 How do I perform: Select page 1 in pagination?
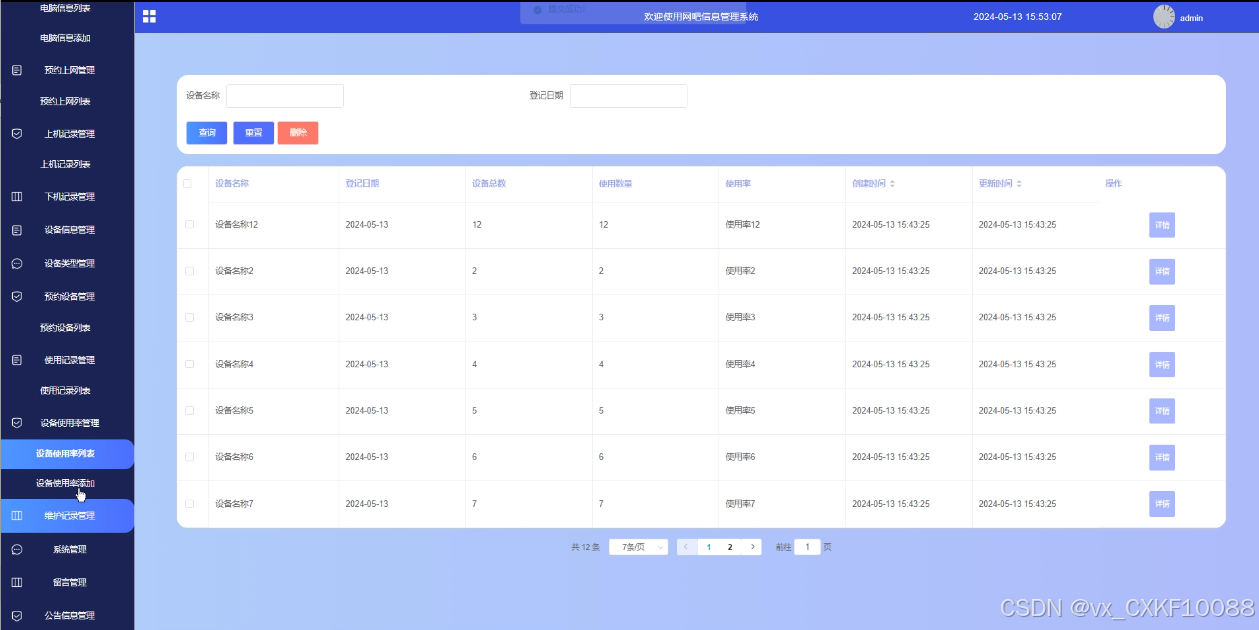click(709, 547)
